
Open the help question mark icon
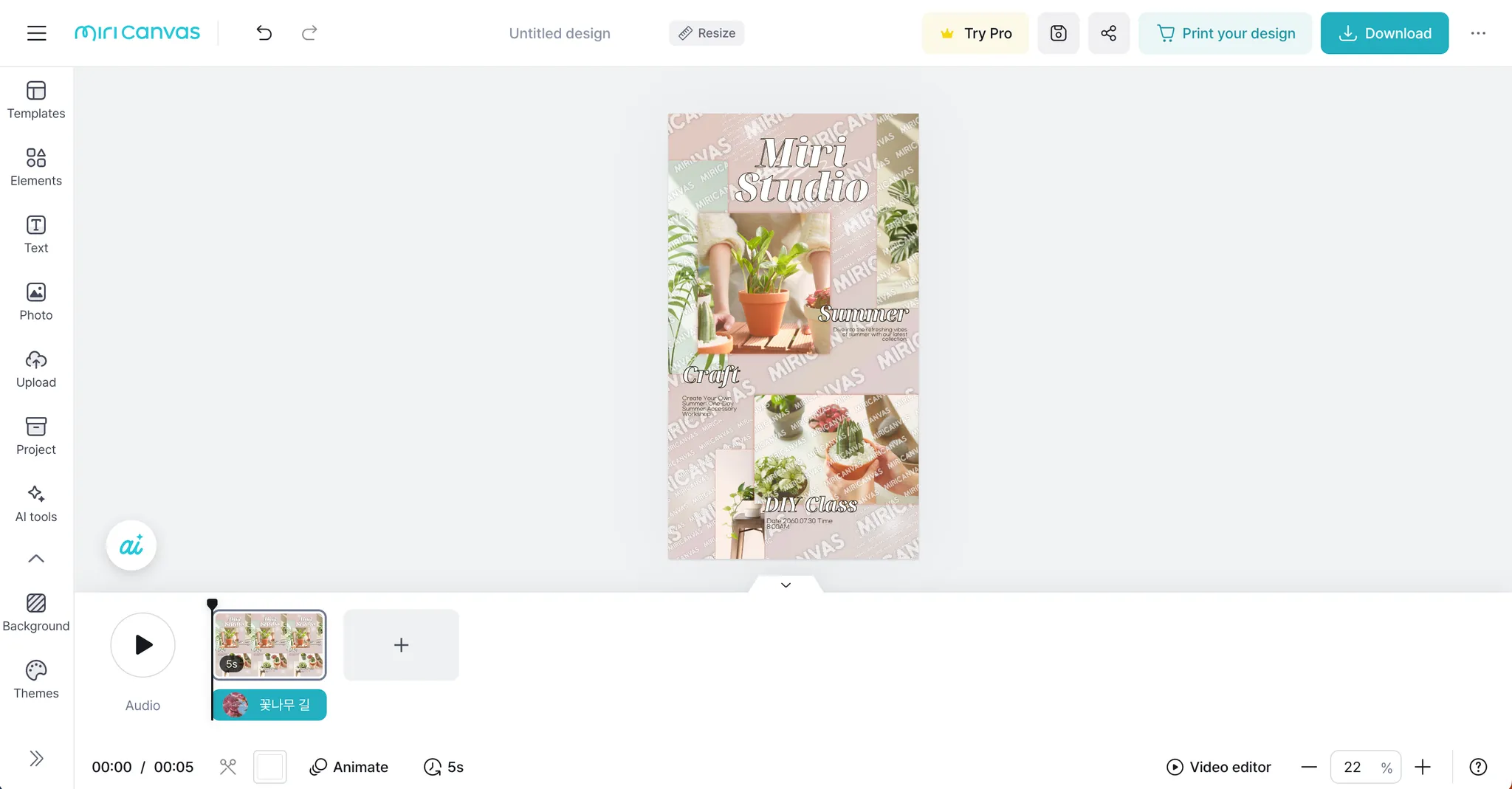[x=1478, y=767]
